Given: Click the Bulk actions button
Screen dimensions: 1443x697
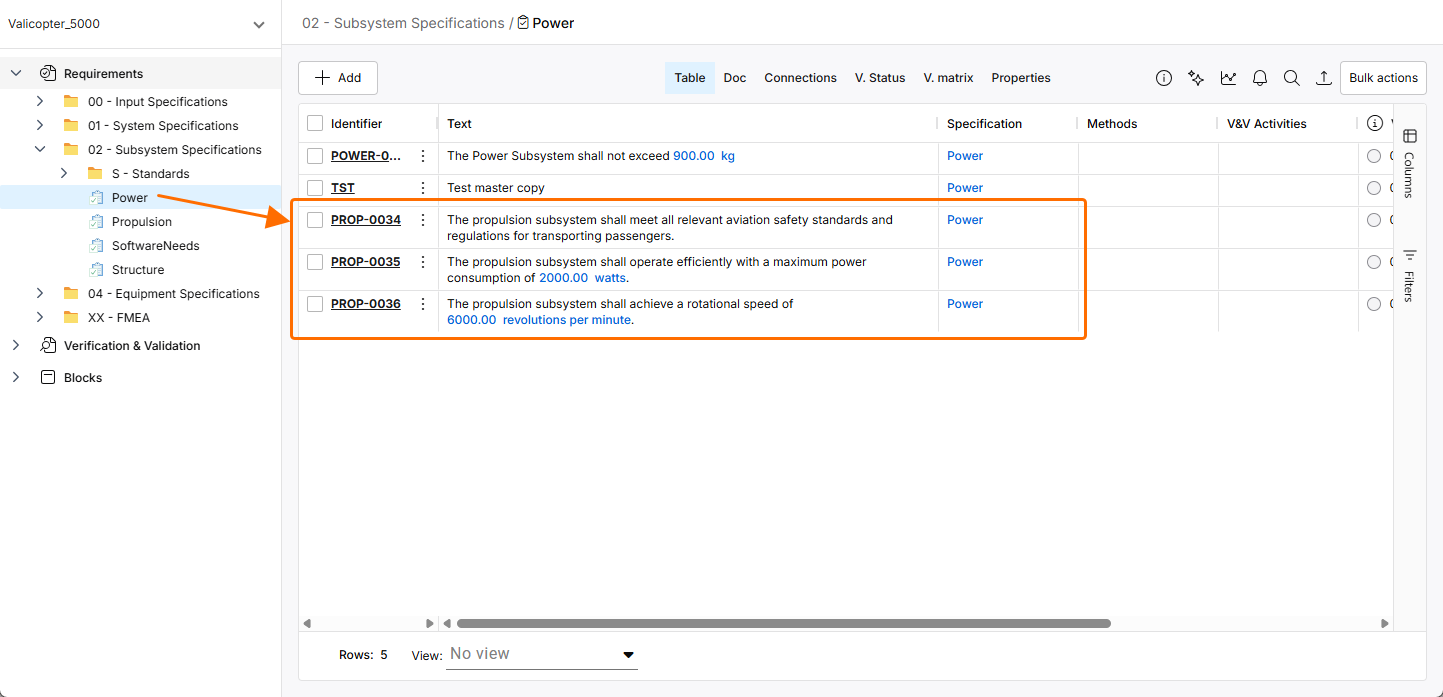Looking at the screenshot, I should 1383,78.
